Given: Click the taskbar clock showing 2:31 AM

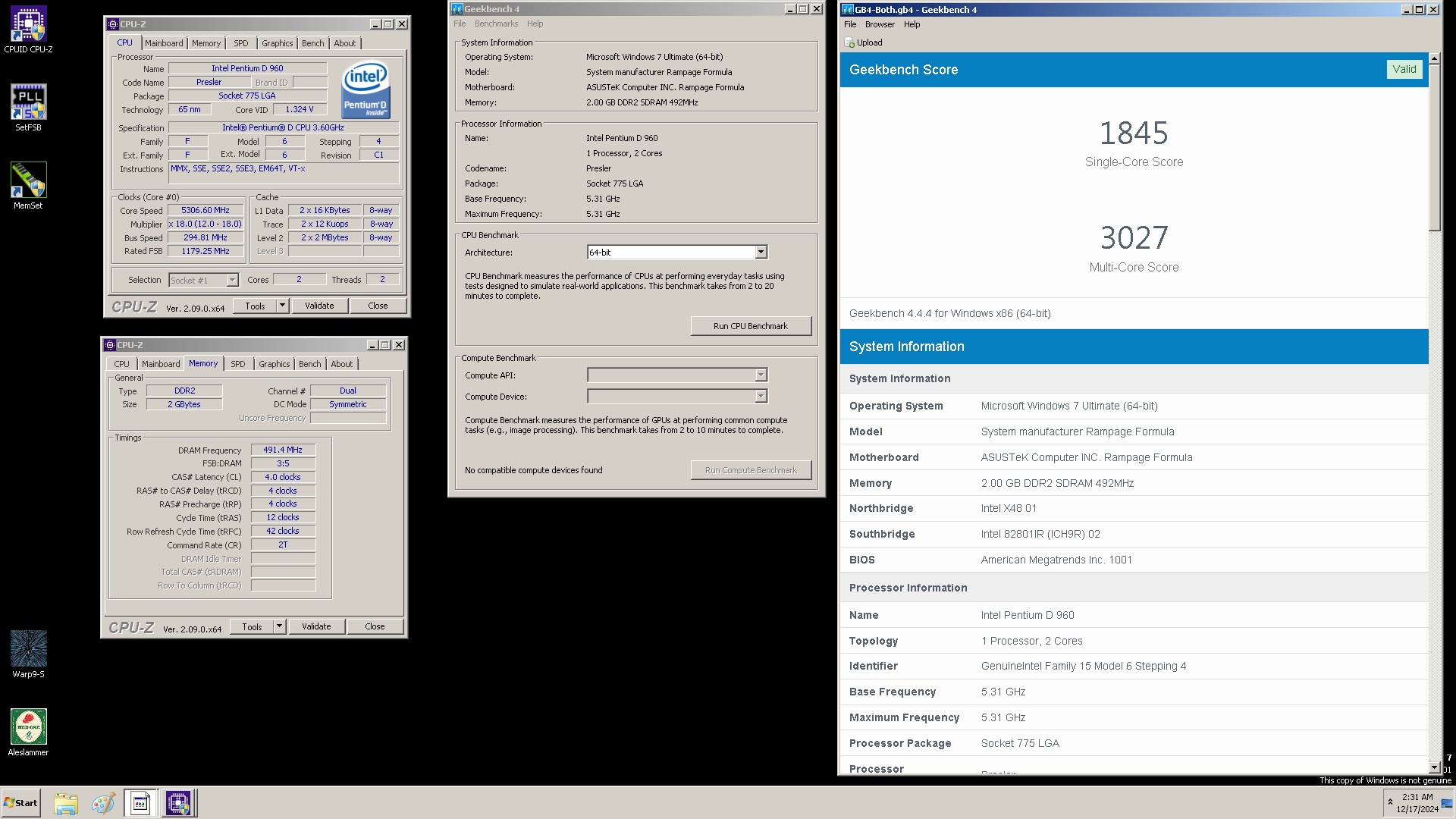Looking at the screenshot, I should click(x=1417, y=803).
